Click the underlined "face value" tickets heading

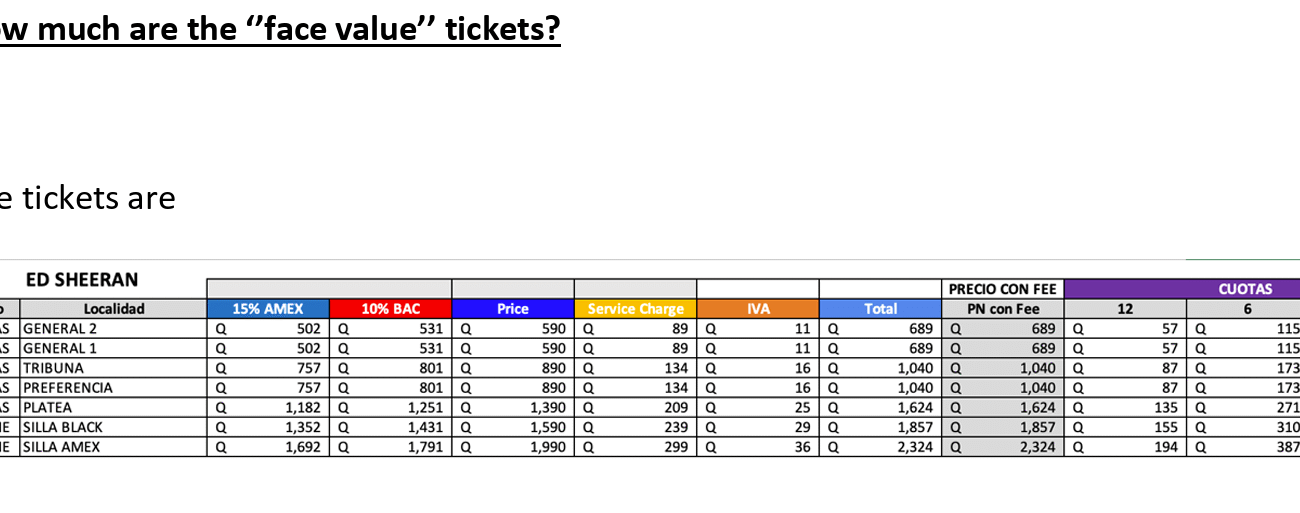click(280, 30)
